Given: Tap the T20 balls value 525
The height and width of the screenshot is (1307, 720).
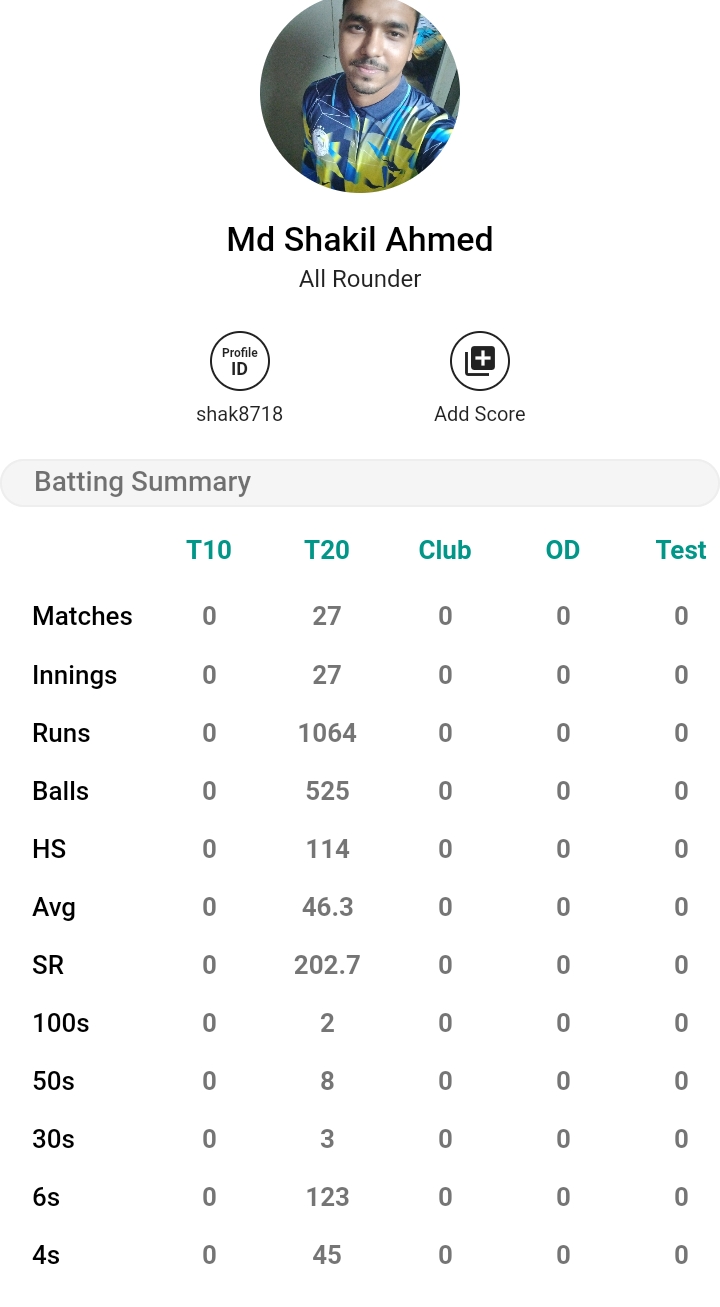Looking at the screenshot, I should pyautogui.click(x=327, y=791).
